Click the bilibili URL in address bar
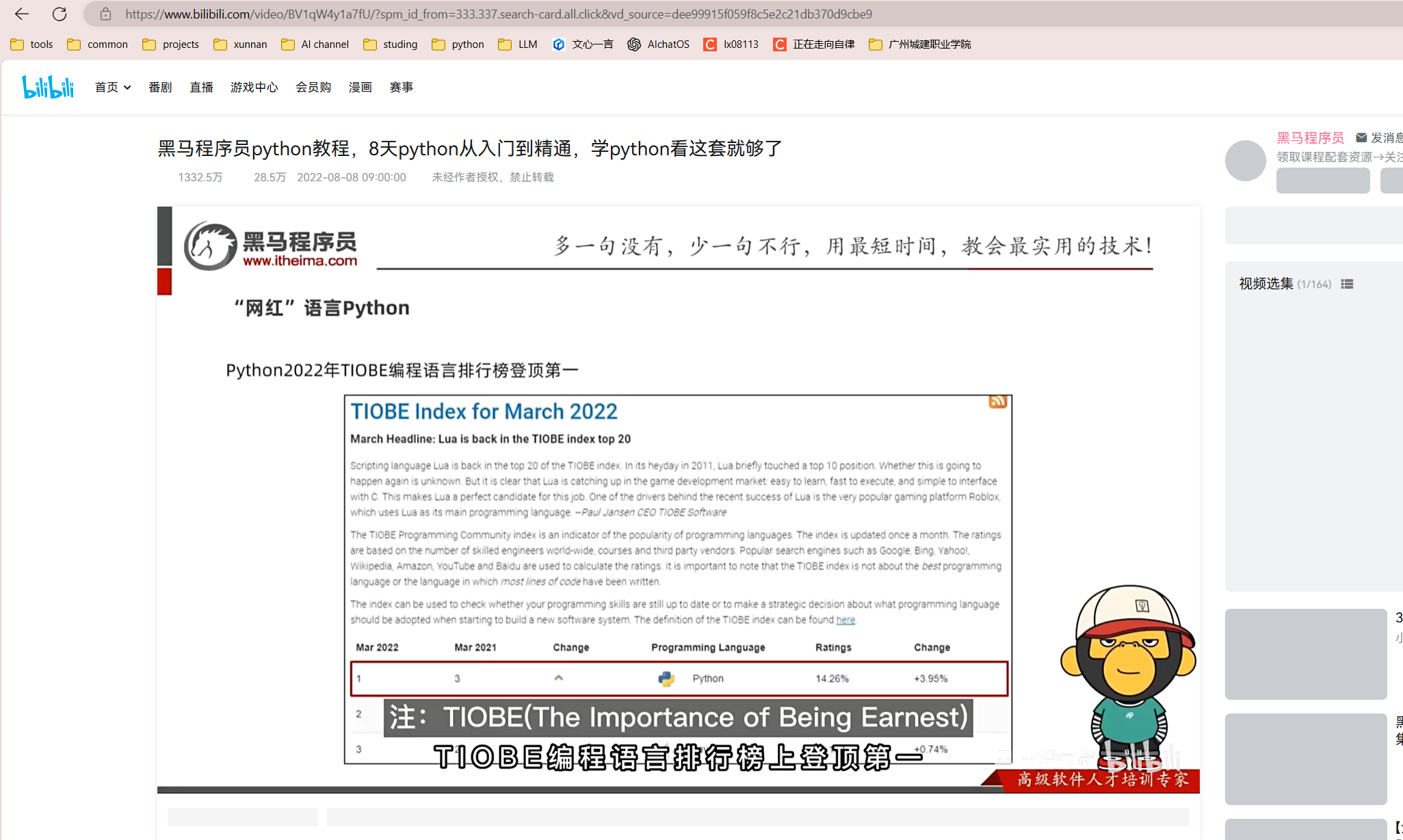The image size is (1403, 840). 499,14
